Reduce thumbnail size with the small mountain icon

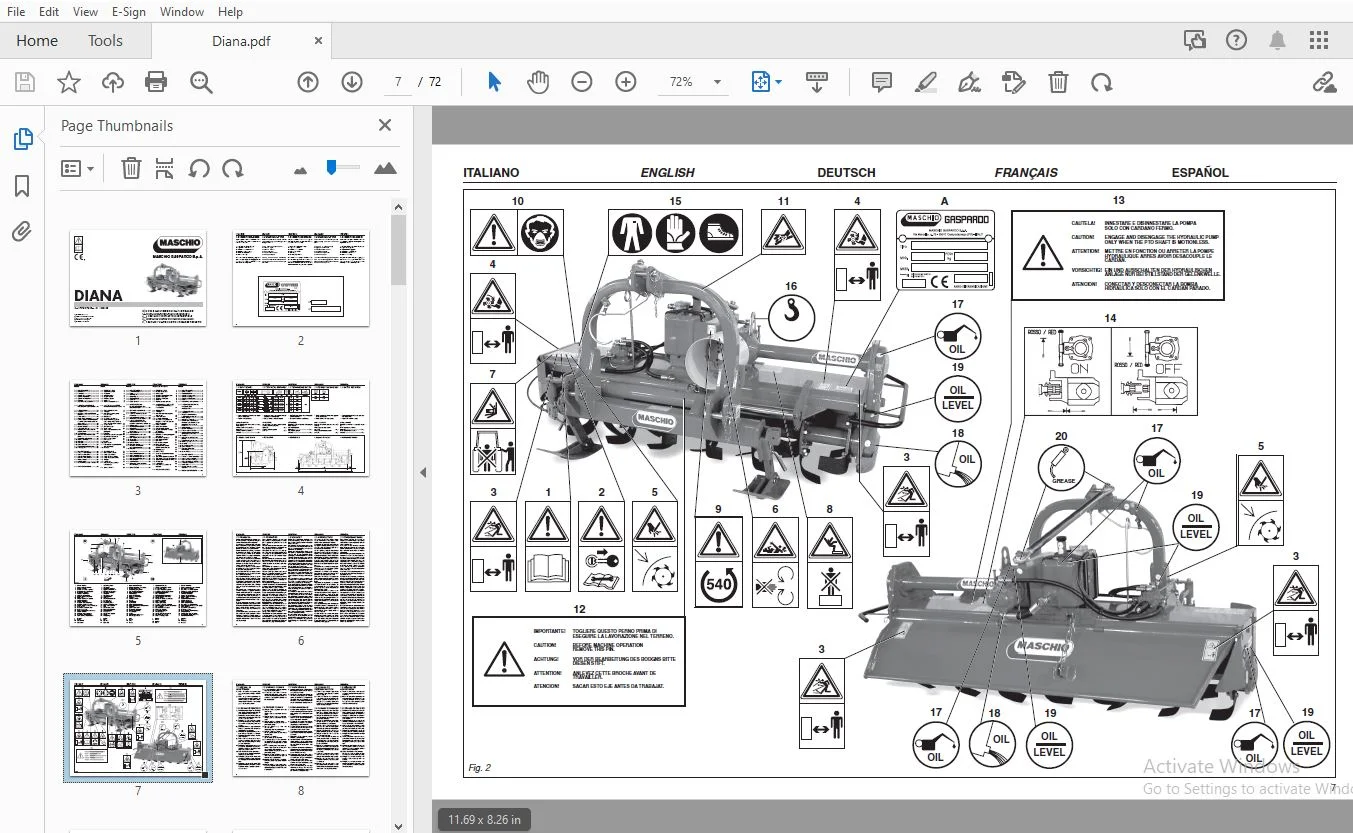coord(300,170)
